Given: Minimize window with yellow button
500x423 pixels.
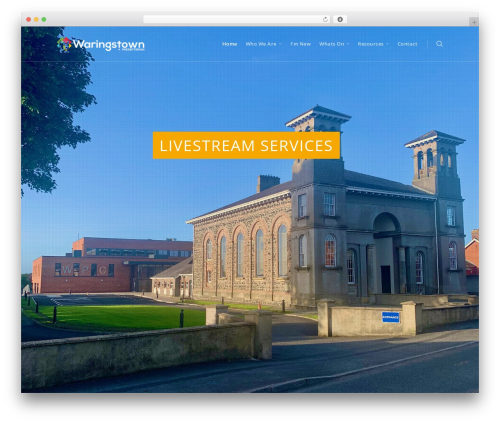Looking at the screenshot, I should pos(36,20).
